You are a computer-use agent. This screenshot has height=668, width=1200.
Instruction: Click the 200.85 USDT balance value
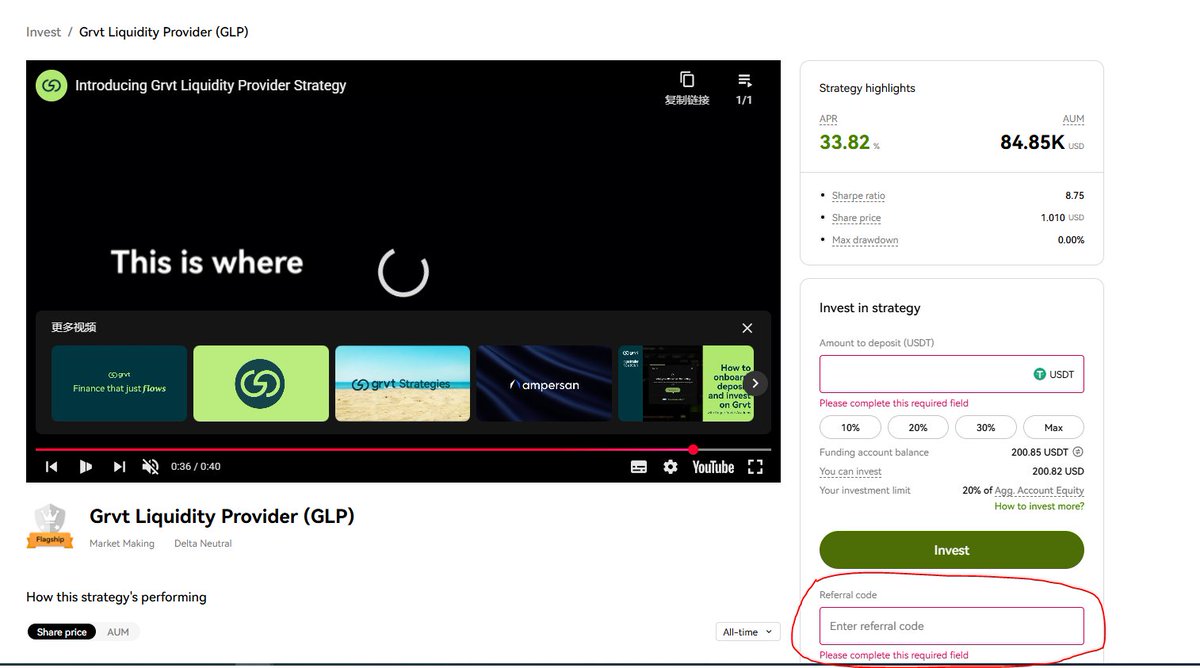coord(1040,452)
